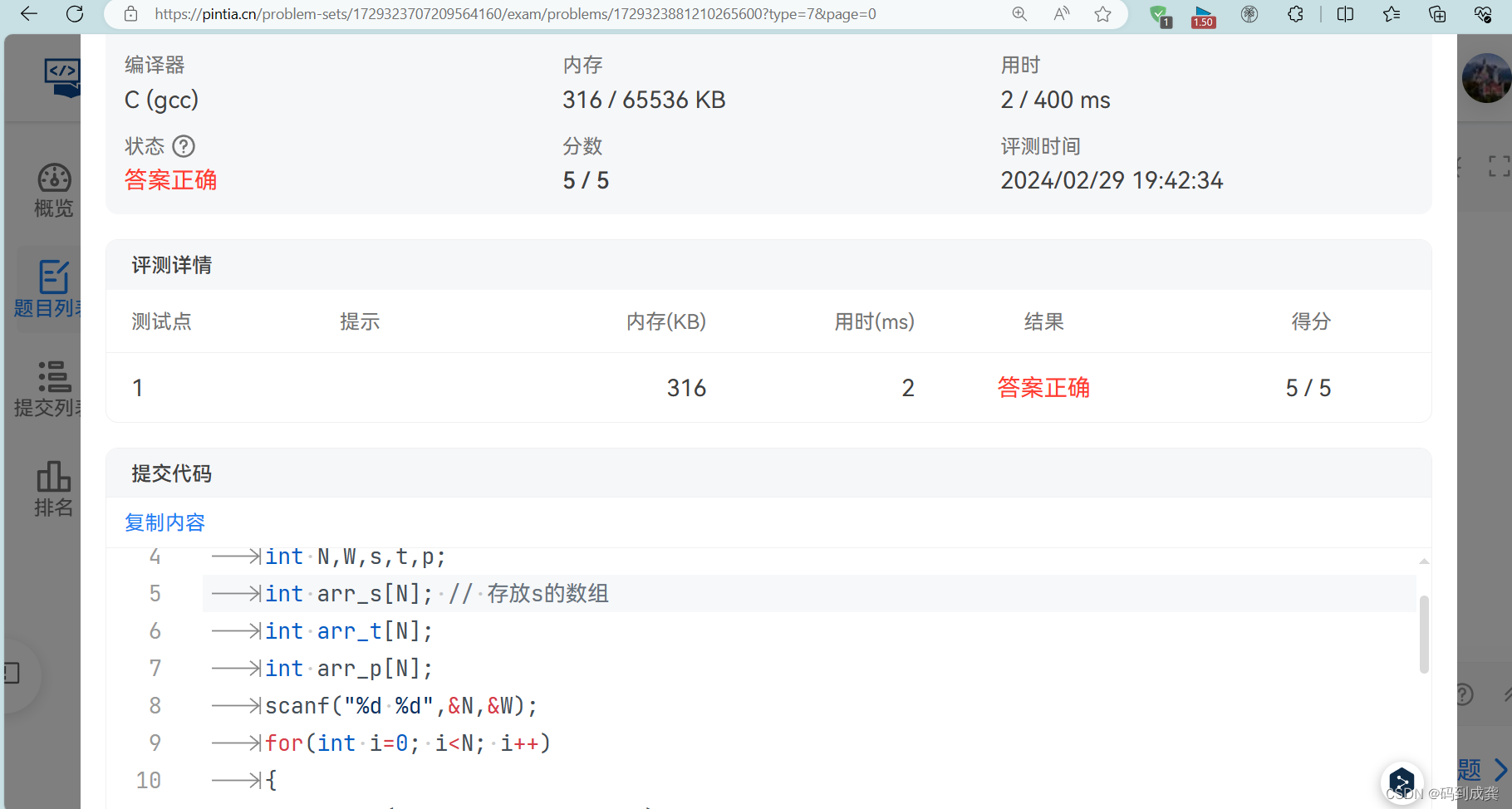Open the browser essentials heart icon
The image size is (1512, 809).
(1483, 14)
